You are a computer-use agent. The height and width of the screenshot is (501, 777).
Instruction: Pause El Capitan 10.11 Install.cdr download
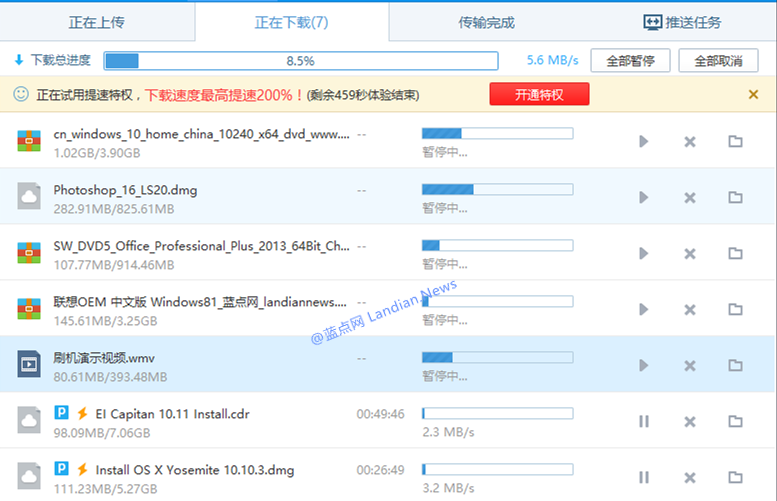click(644, 422)
